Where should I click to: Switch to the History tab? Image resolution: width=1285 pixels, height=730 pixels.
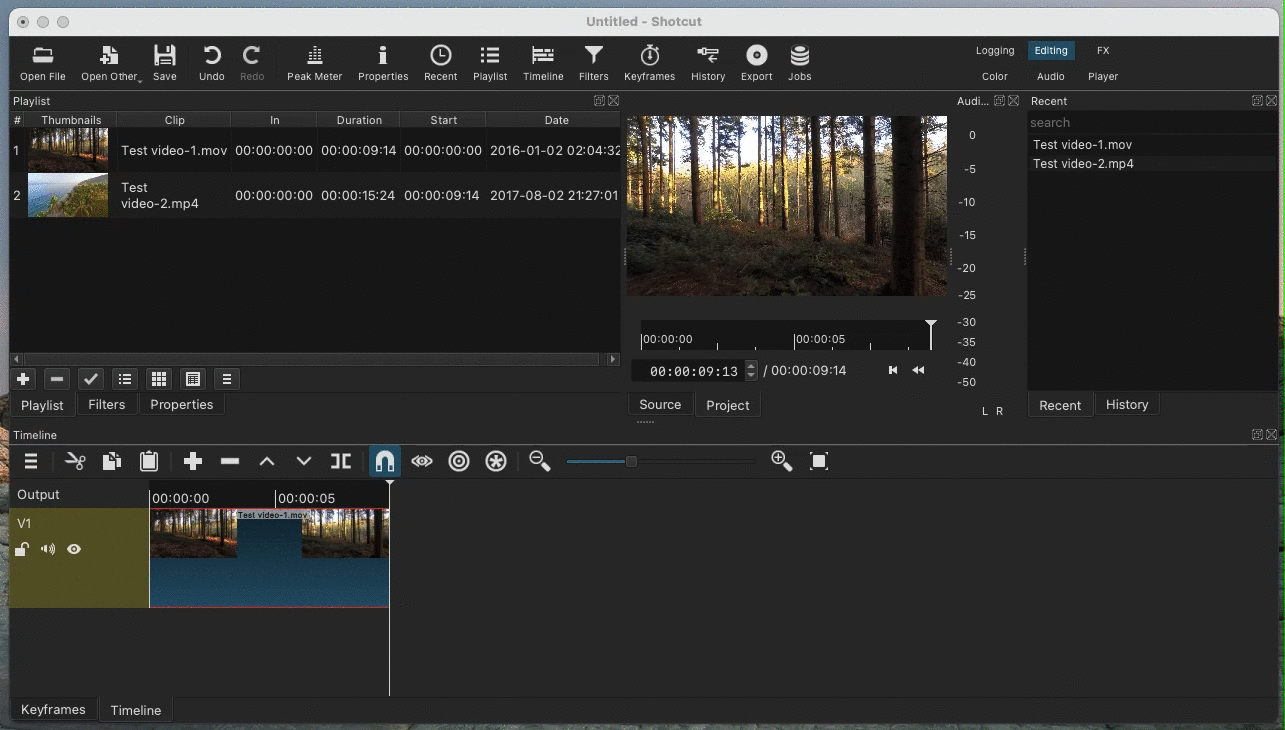click(1126, 405)
